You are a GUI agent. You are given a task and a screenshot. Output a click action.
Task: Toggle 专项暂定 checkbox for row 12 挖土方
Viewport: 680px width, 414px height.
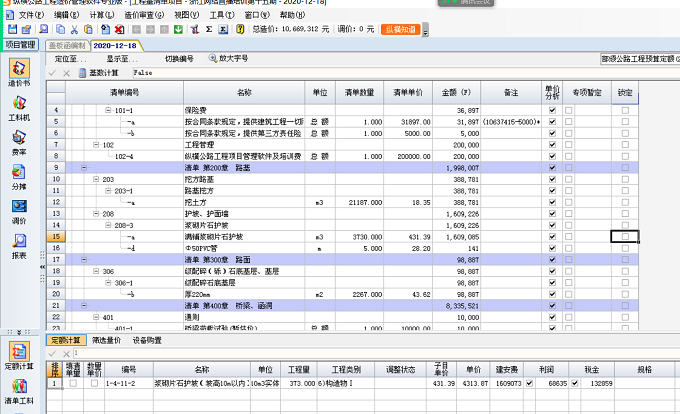coord(569,202)
